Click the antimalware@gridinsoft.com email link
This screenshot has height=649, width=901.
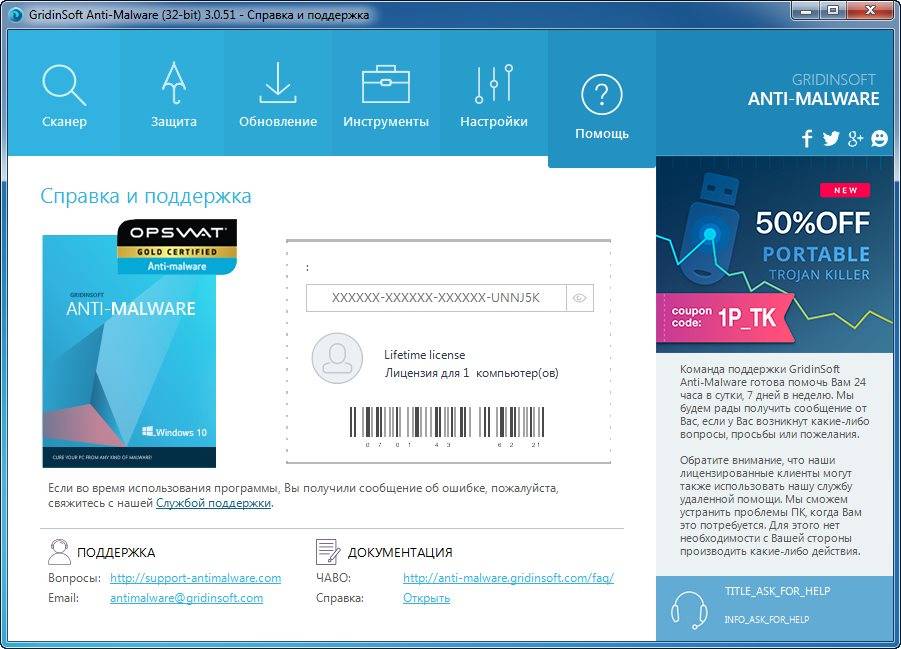point(186,598)
